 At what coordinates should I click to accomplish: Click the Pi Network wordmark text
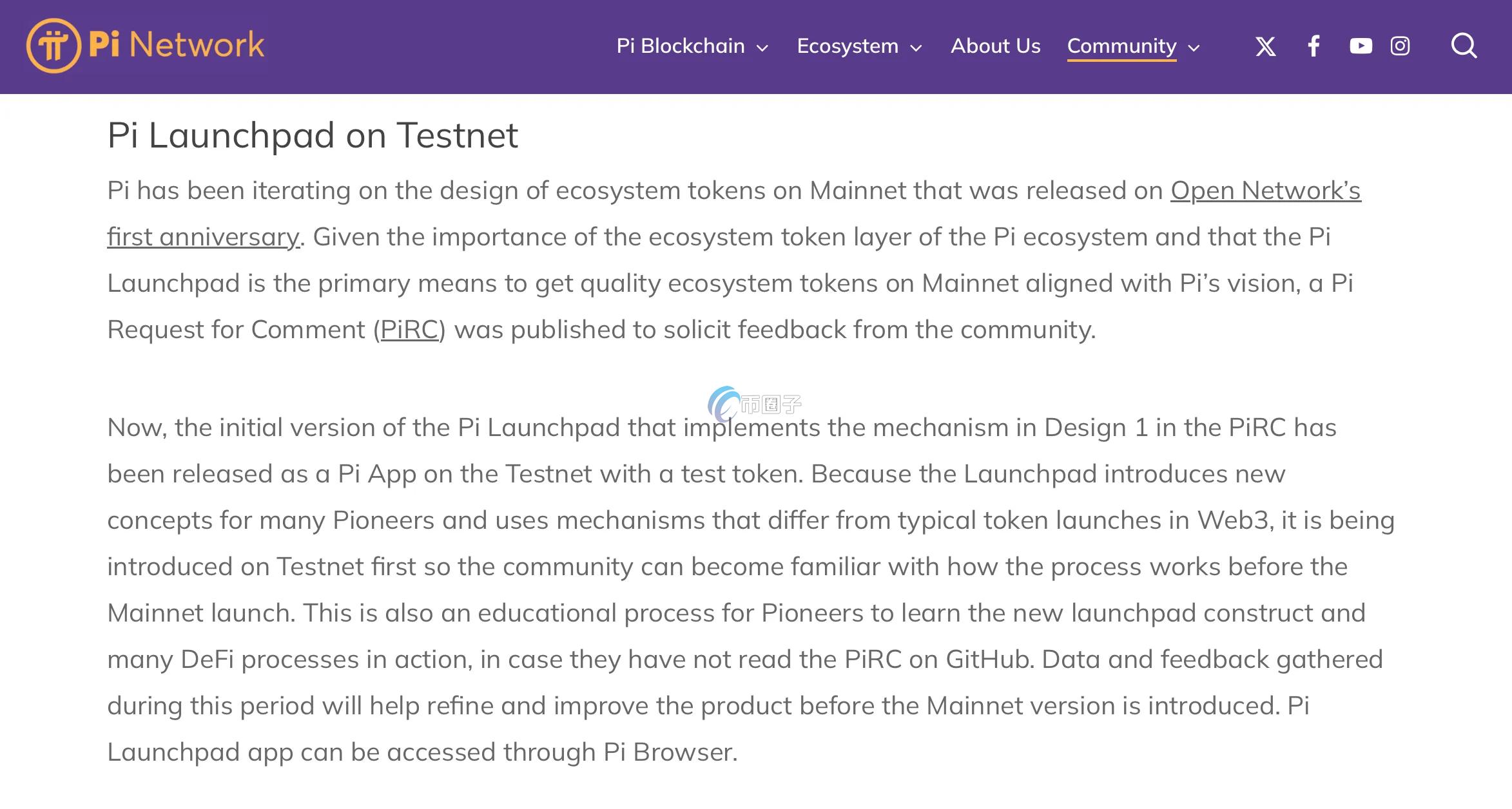[177, 45]
